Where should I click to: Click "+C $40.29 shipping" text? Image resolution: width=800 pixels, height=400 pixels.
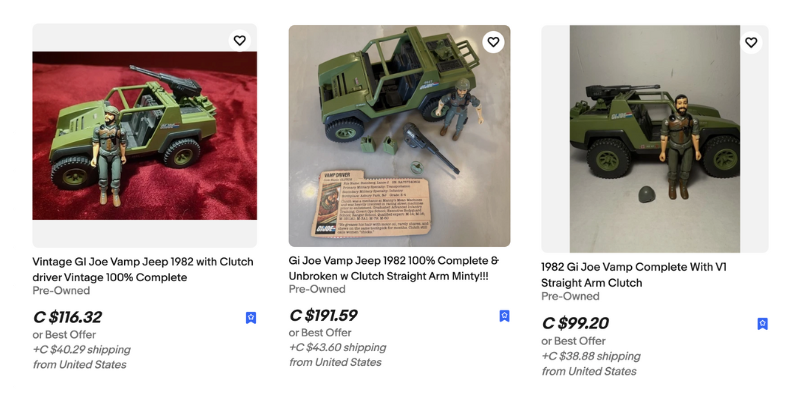coord(82,349)
